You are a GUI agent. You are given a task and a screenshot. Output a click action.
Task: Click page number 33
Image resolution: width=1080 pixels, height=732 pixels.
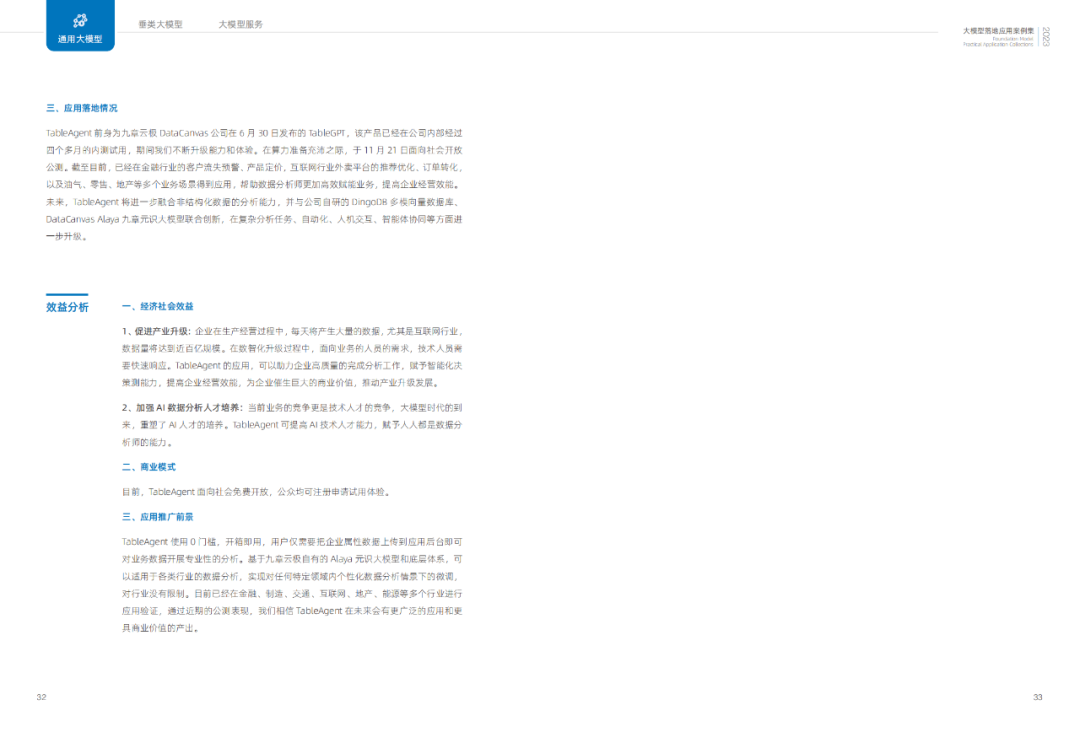1037,697
